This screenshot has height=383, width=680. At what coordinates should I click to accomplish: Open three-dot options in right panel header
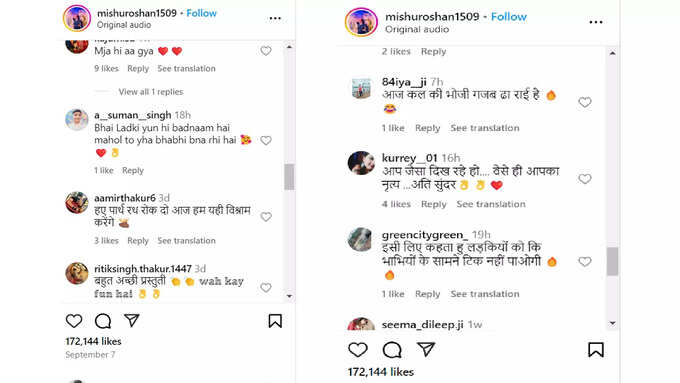[x=596, y=22]
